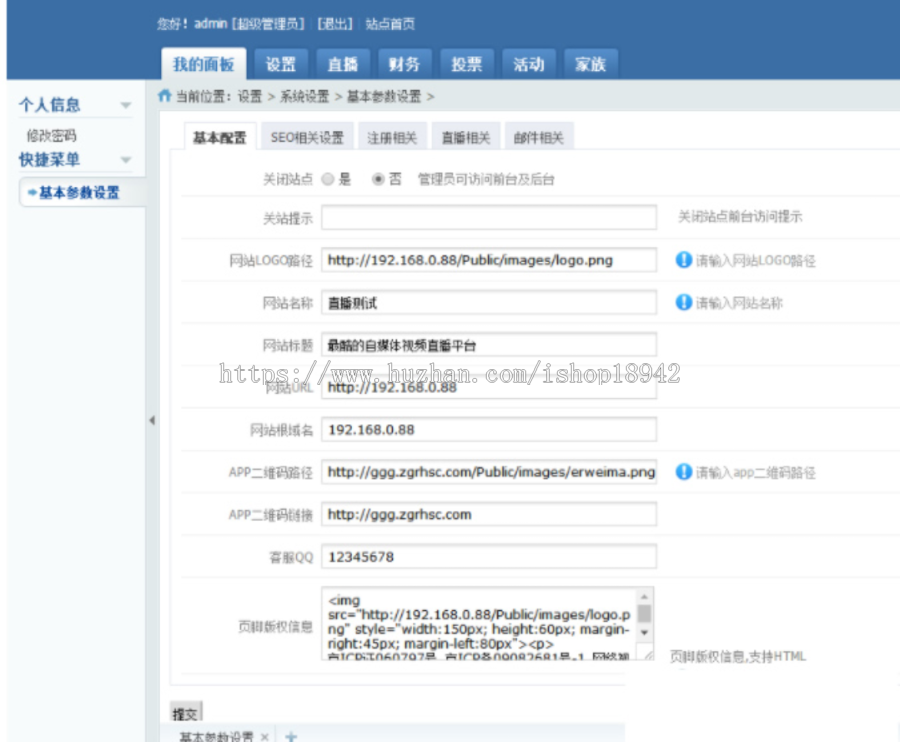Open 家族 main tab

590,64
